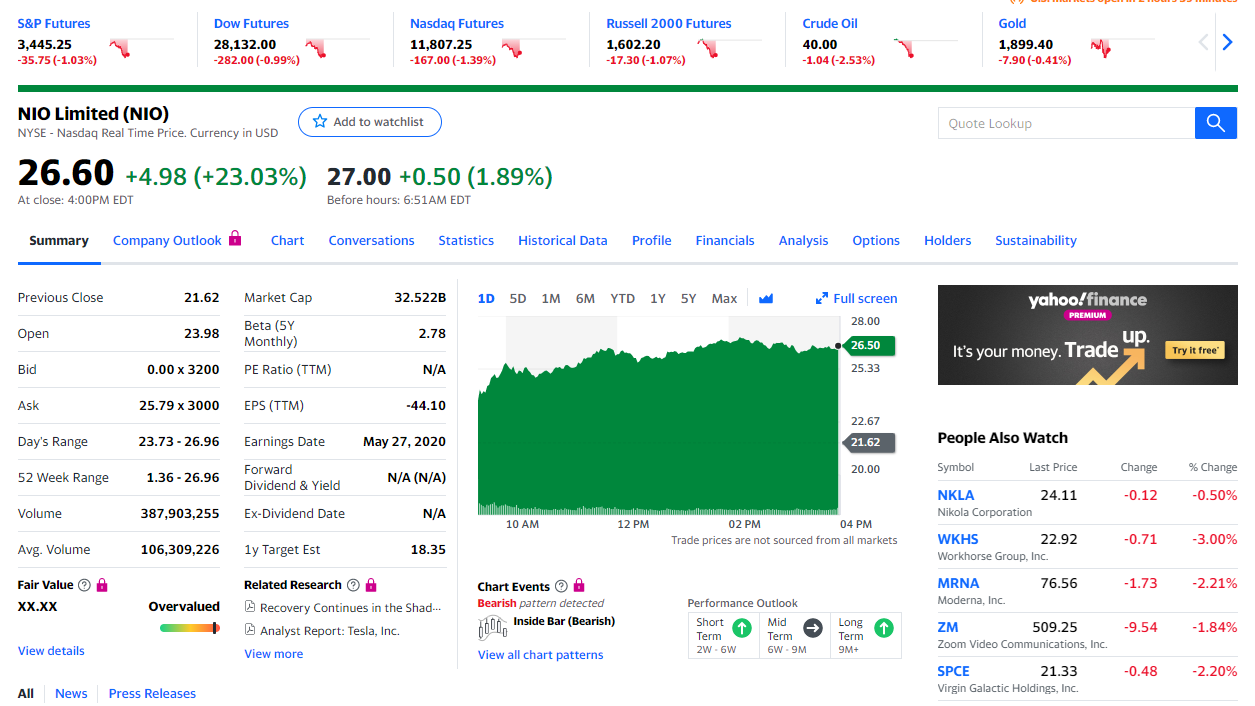Go to the Historical Data tab
This screenshot has height=706, width=1255.
[562, 241]
